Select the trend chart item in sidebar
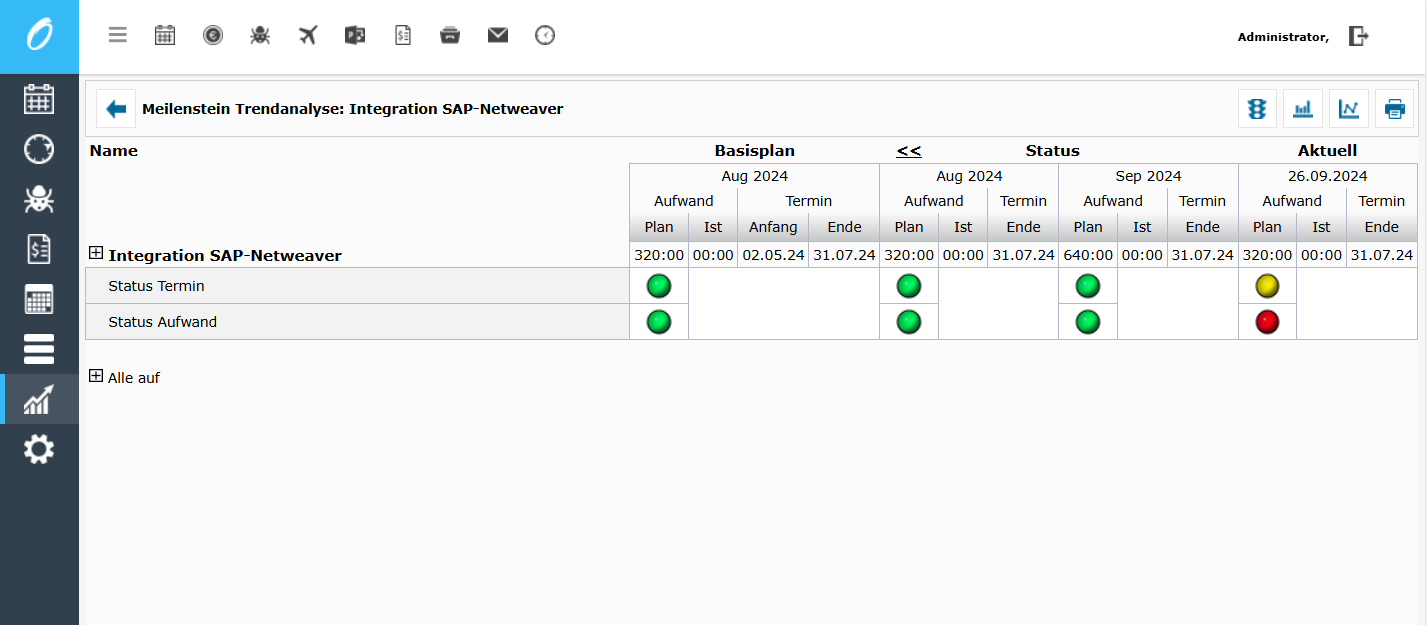The height and width of the screenshot is (625, 1427). click(x=39, y=400)
